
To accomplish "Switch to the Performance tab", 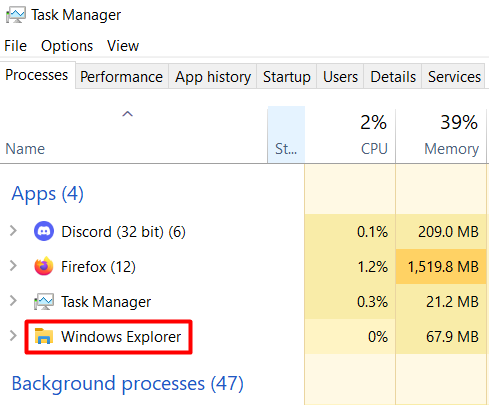I will [x=122, y=77].
